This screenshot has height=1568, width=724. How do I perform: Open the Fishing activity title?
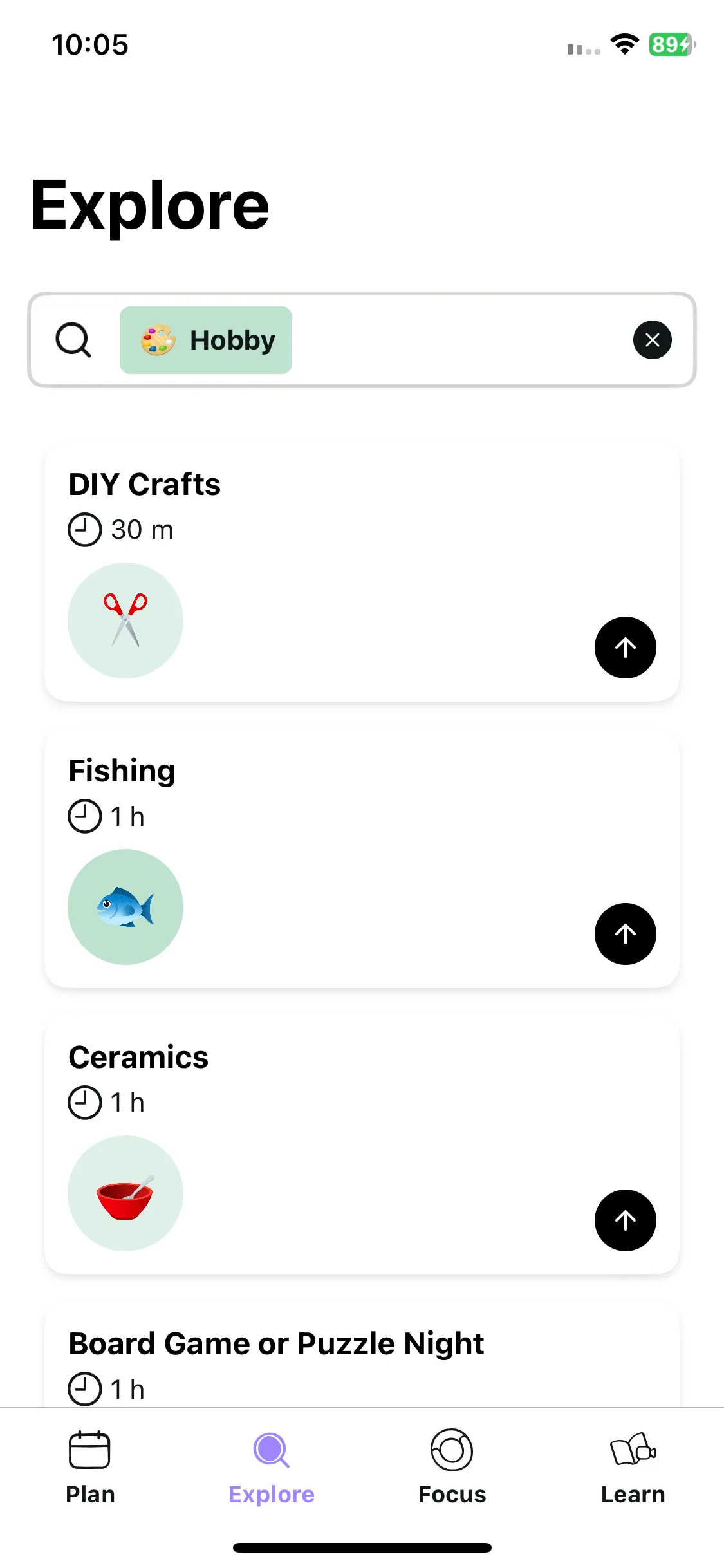click(x=122, y=771)
